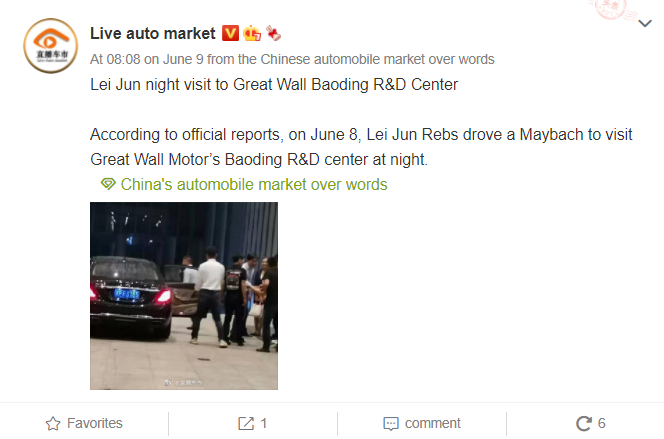Click the comment speech bubble icon
The width and height of the screenshot is (664, 439).
click(391, 423)
